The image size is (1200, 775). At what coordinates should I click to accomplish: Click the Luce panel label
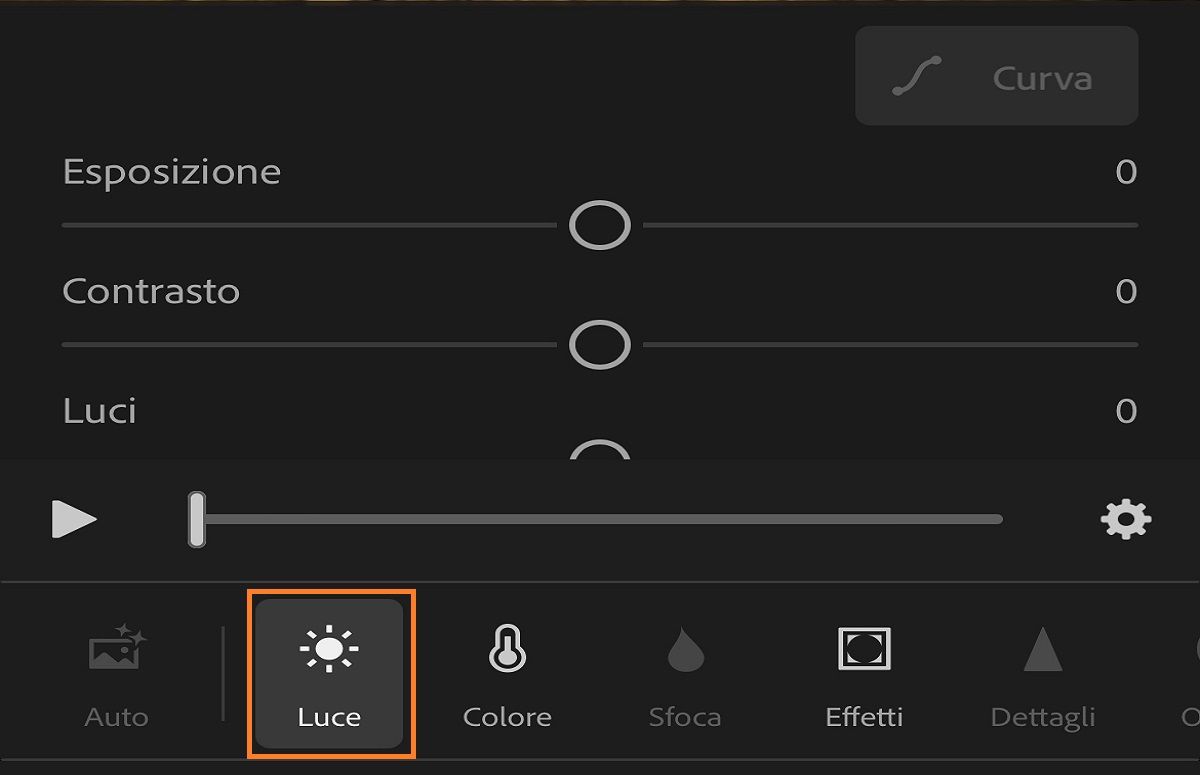[x=329, y=716]
